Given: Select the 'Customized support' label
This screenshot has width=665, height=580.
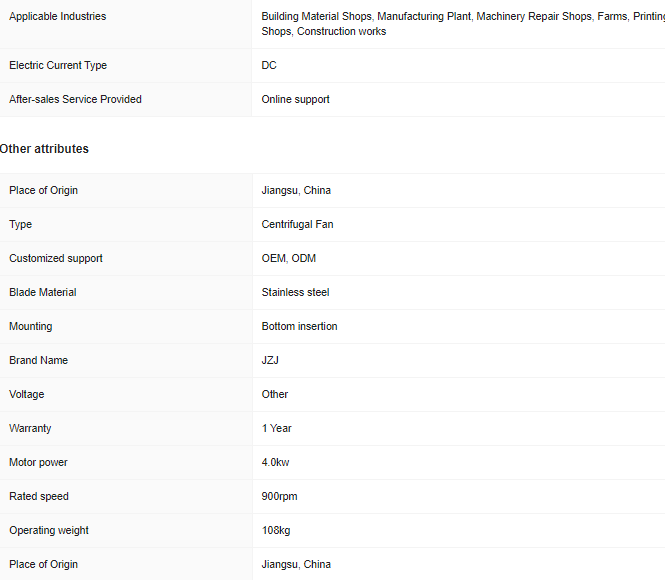Looking at the screenshot, I should pyautogui.click(x=56, y=258).
